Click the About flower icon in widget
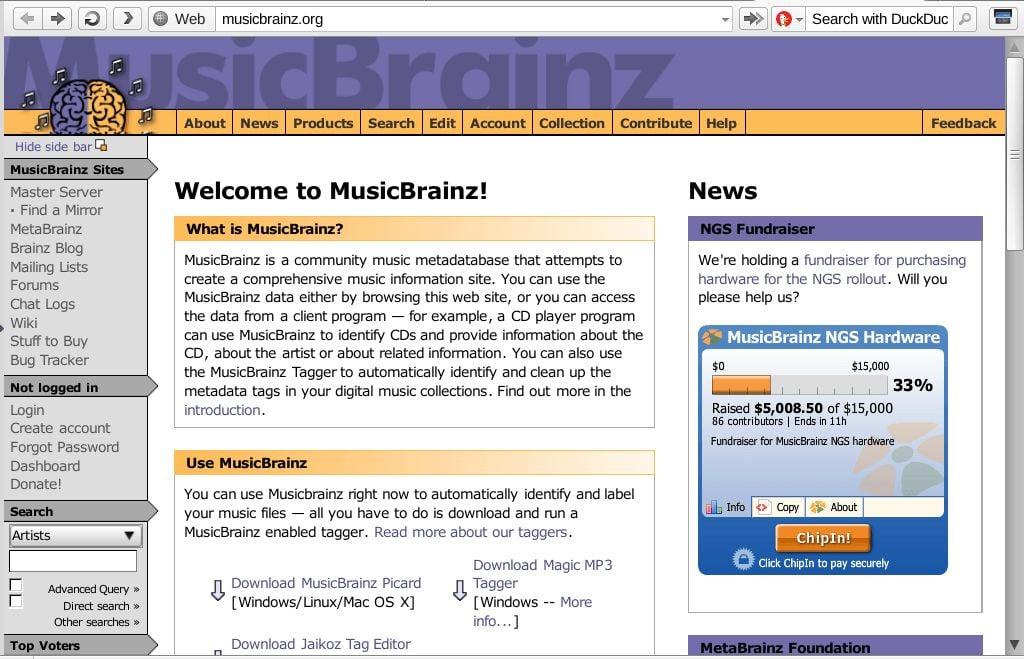Viewport: 1024px width, 659px height. pyautogui.click(x=817, y=507)
